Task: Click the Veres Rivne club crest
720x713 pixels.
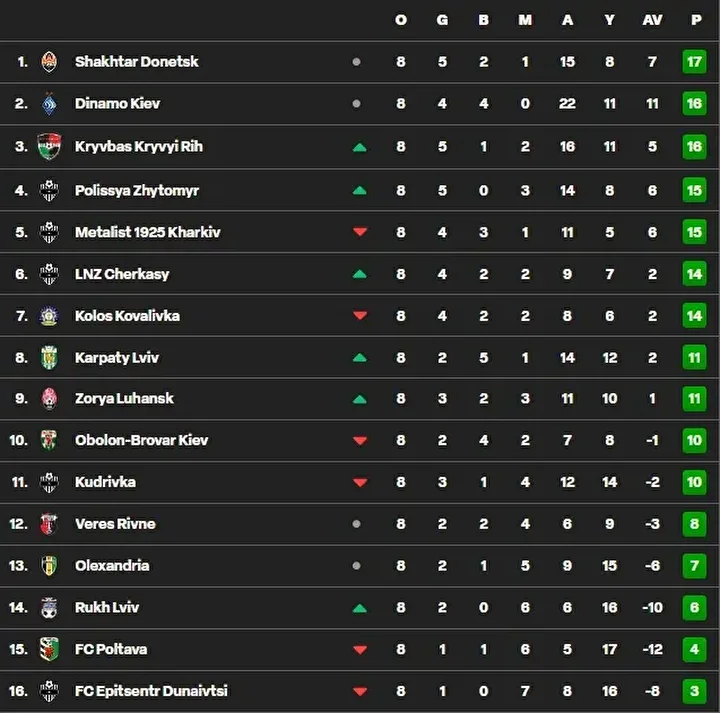Action: click(x=49, y=524)
